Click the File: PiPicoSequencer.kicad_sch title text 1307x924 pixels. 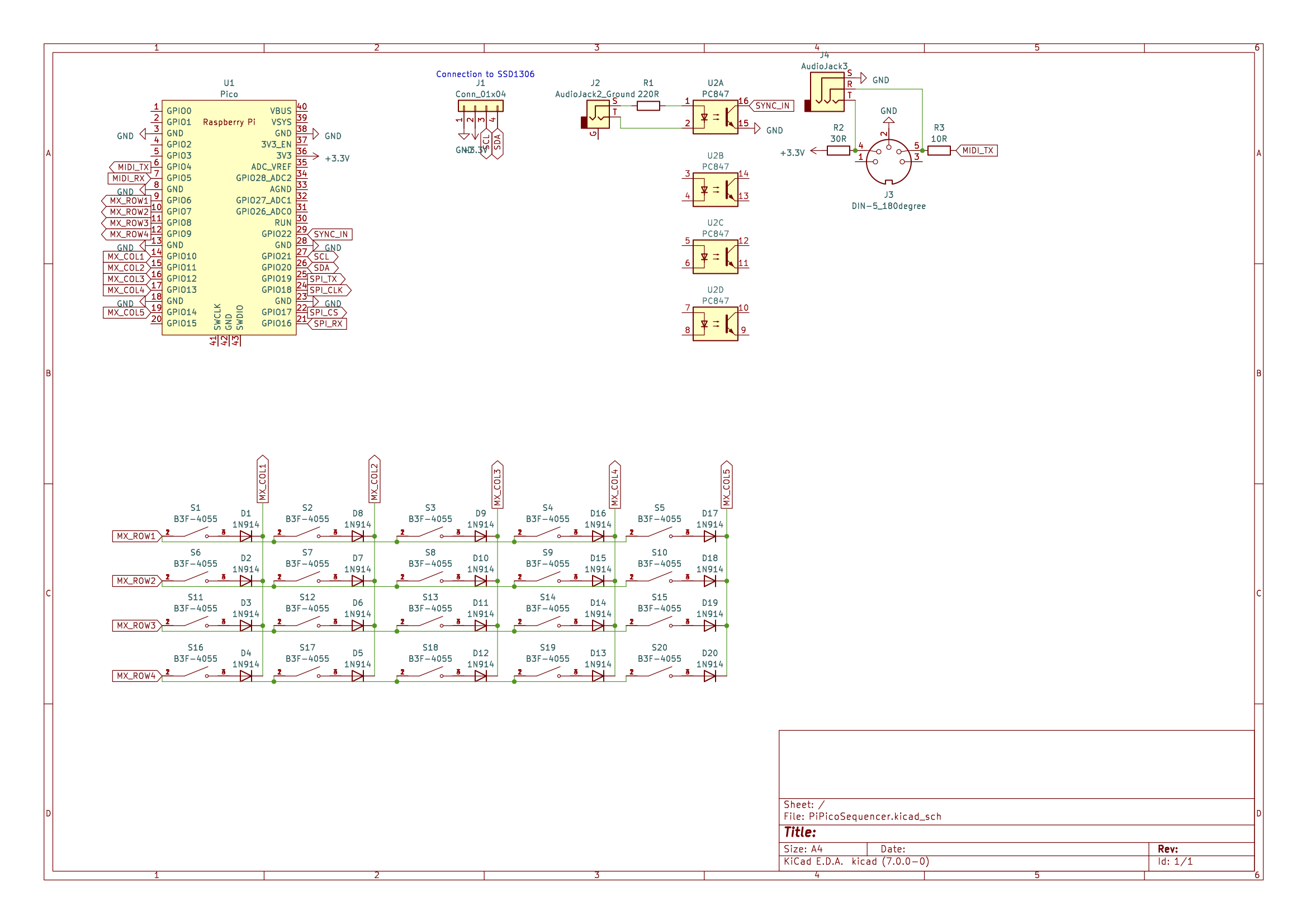pos(862,817)
